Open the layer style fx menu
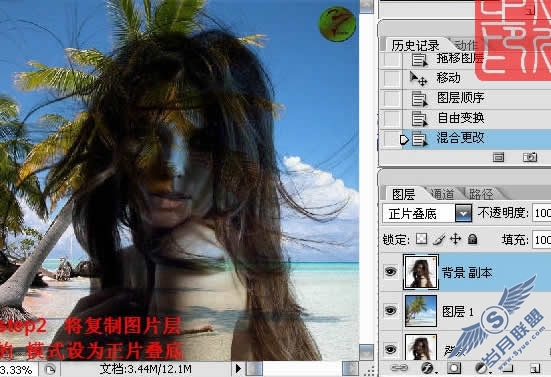551x377 pixels. [429, 368]
